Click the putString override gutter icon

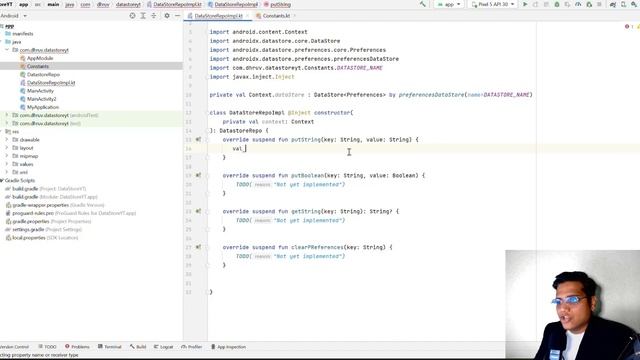pyautogui.click(x=198, y=140)
